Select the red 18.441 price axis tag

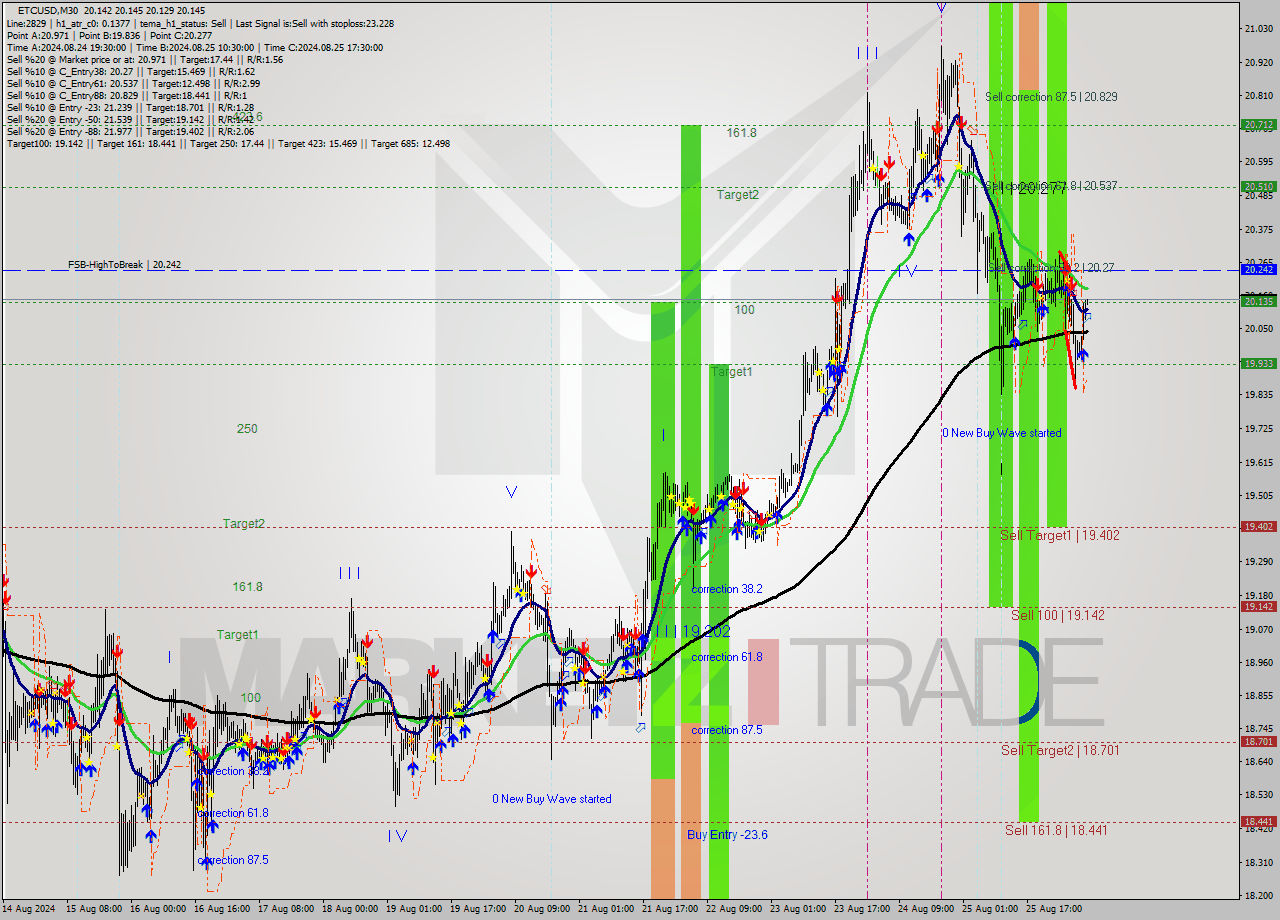pyautogui.click(x=1258, y=821)
